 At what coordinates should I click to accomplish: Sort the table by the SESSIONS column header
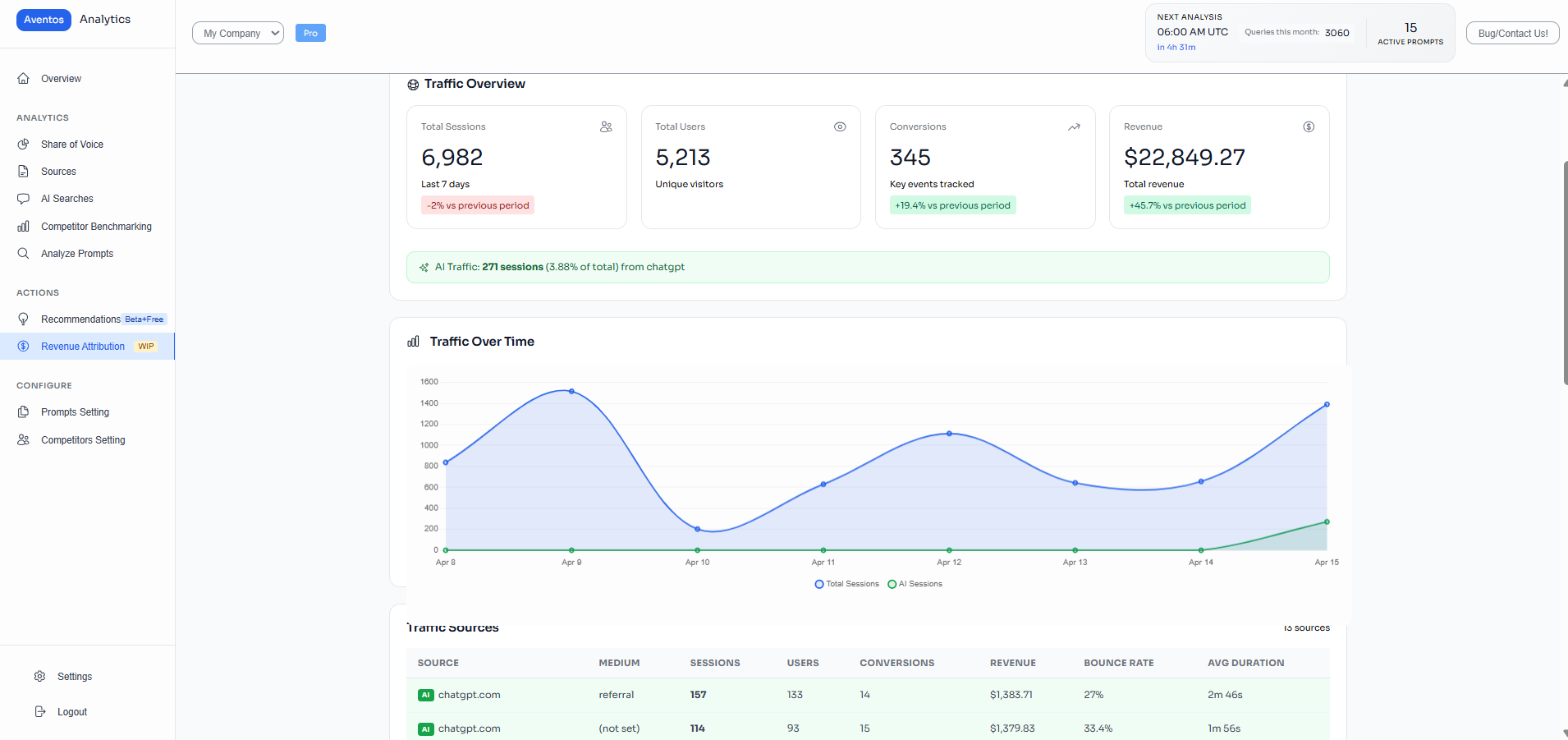coord(715,663)
